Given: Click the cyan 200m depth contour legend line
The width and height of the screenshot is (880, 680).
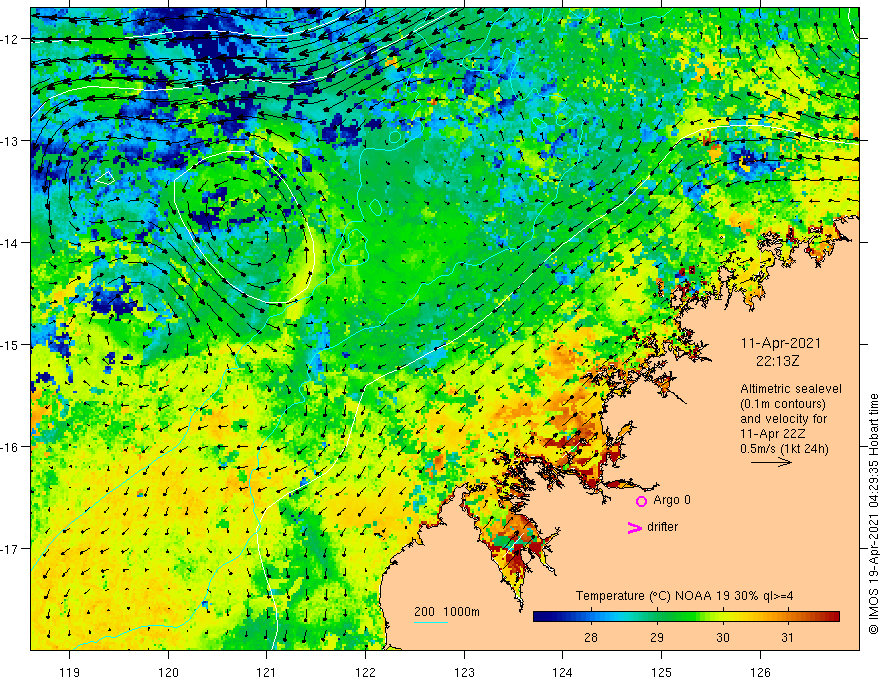Looking at the screenshot, I should click(430, 622).
